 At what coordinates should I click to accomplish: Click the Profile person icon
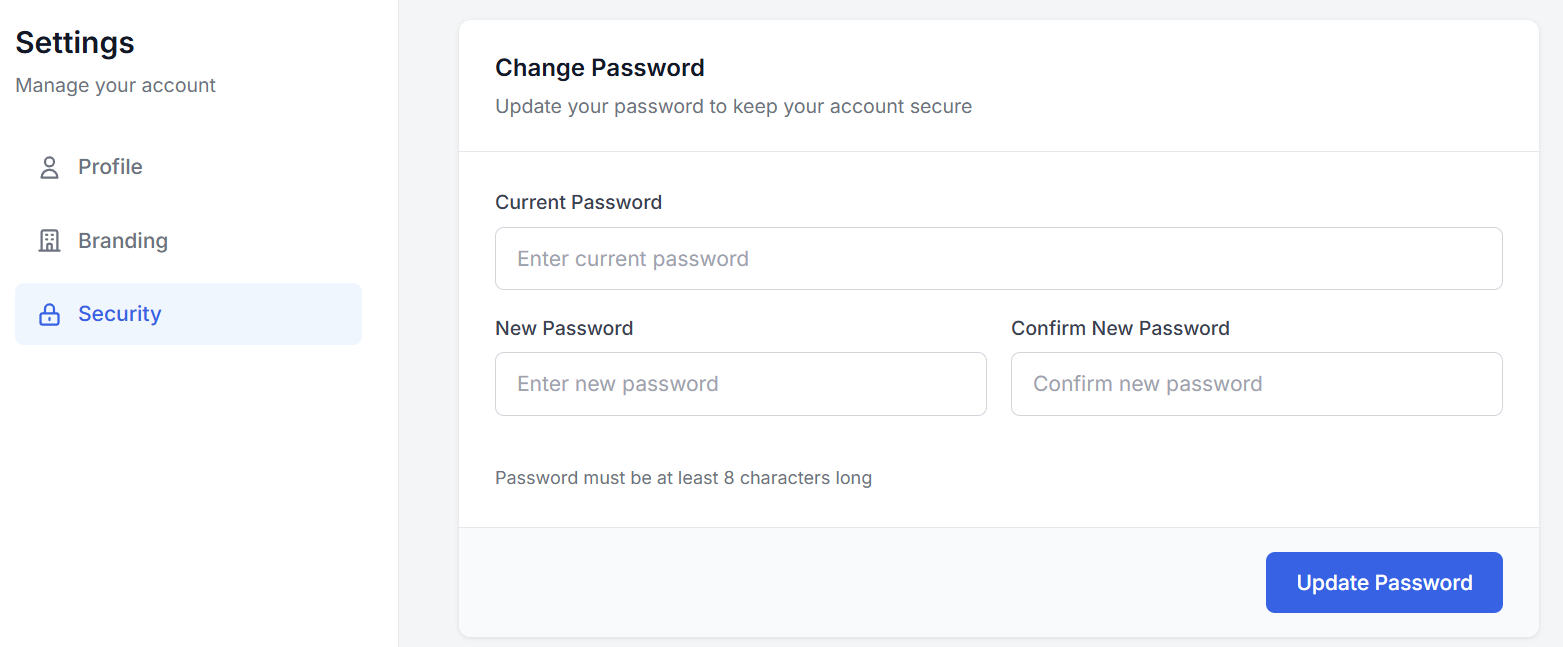coord(49,167)
